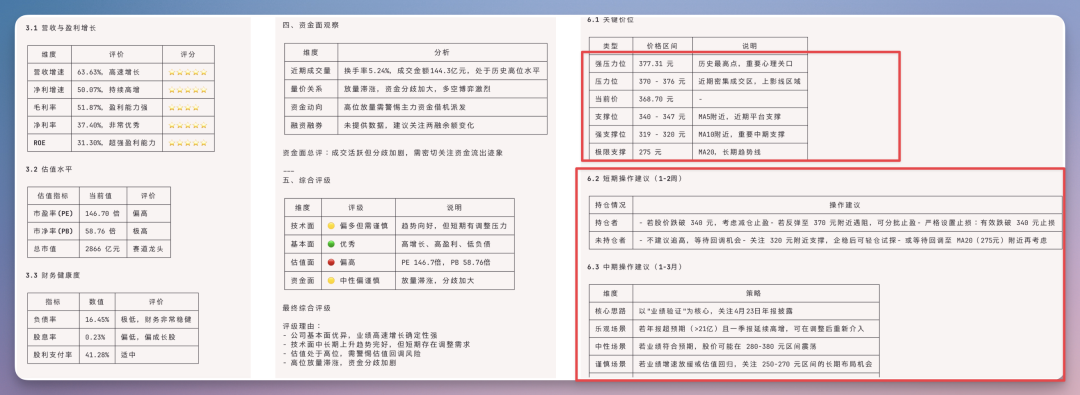Click the cell 极低, 财务非常稳健

tap(156, 319)
